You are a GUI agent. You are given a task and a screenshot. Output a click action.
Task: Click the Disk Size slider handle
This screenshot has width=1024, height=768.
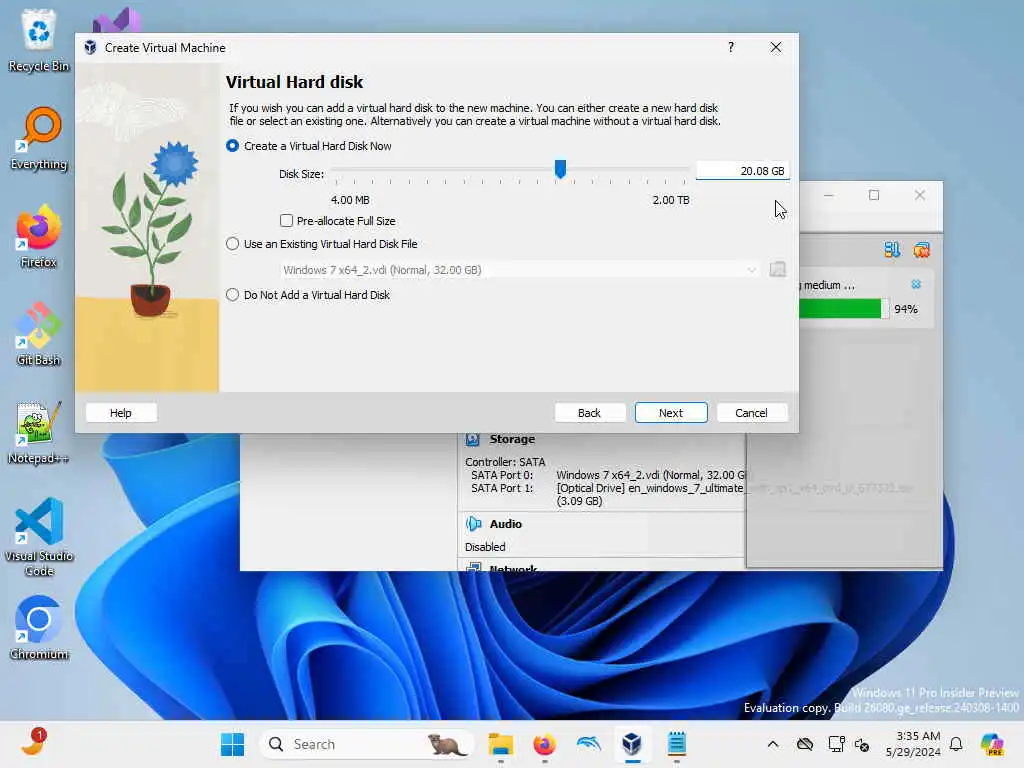[560, 169]
